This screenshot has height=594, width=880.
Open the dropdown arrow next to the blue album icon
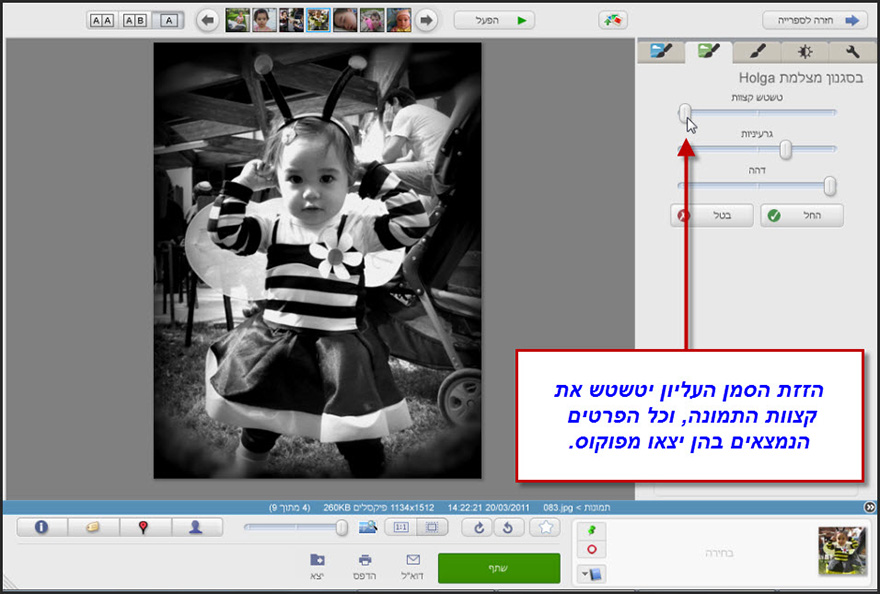(585, 574)
